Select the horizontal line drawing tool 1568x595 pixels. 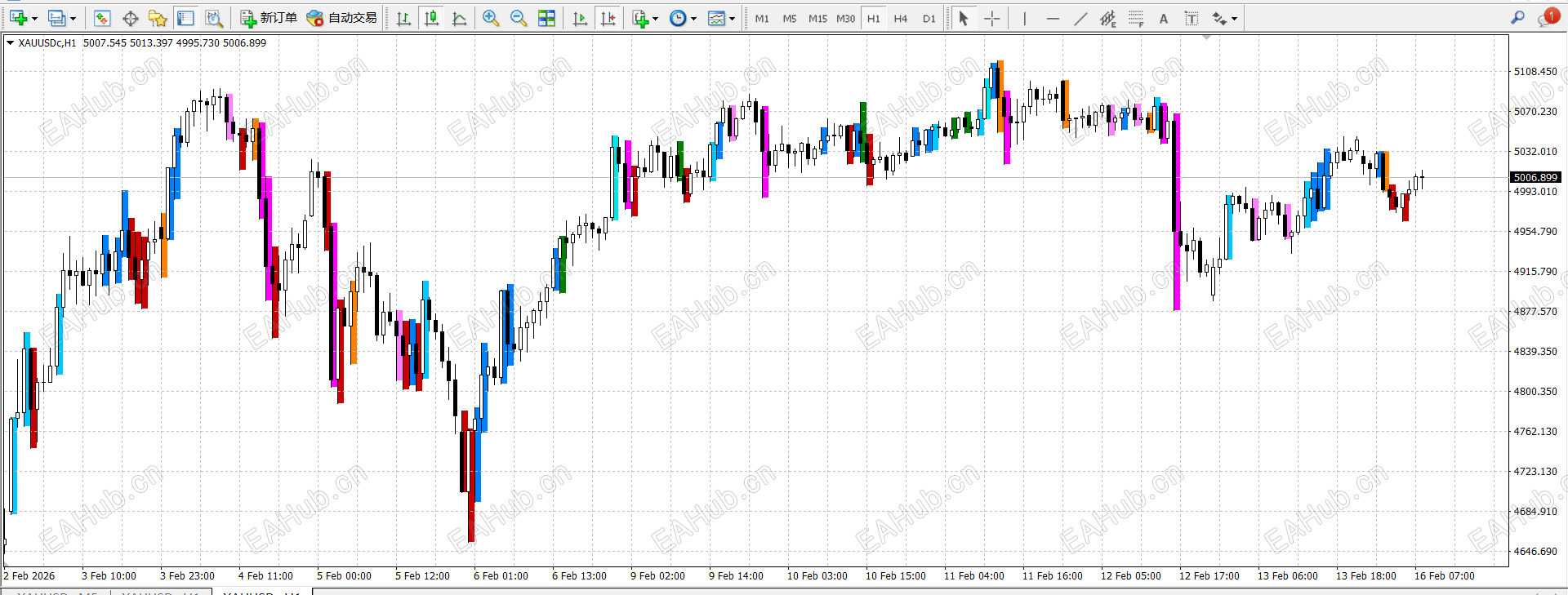(1053, 18)
